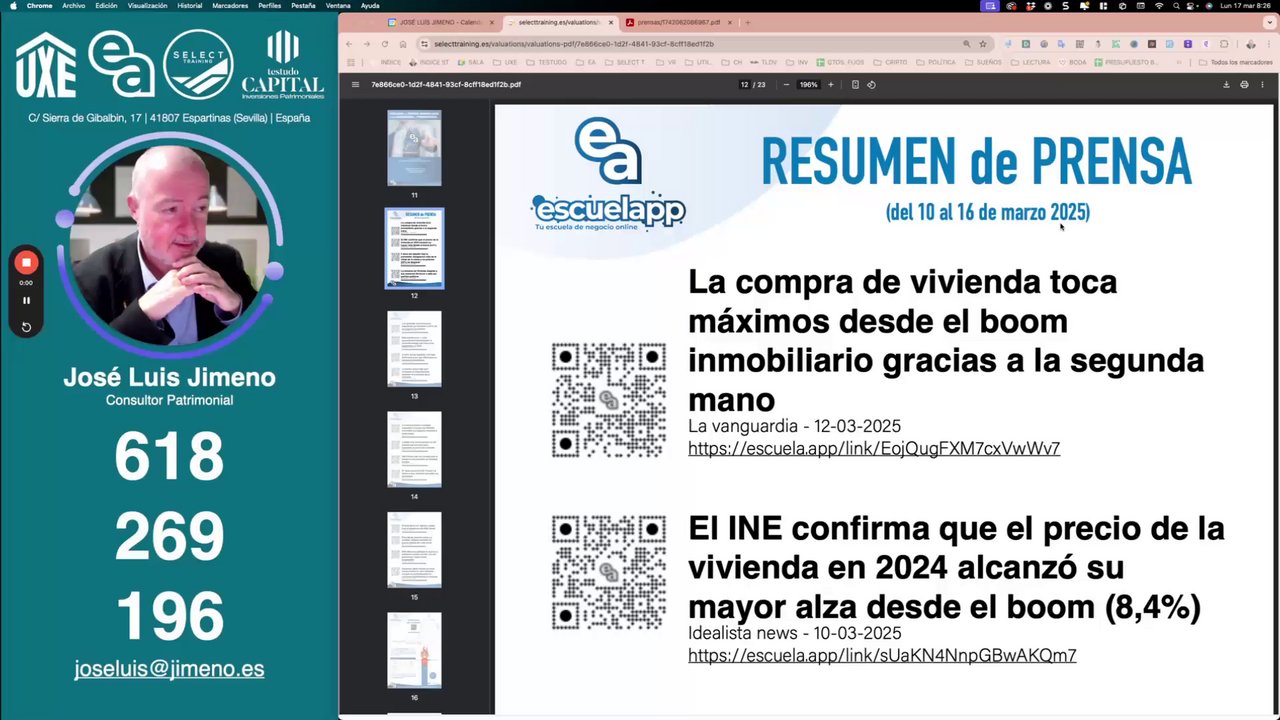Open a new browser tab
Viewport: 1280px width, 720px height.
(747, 22)
